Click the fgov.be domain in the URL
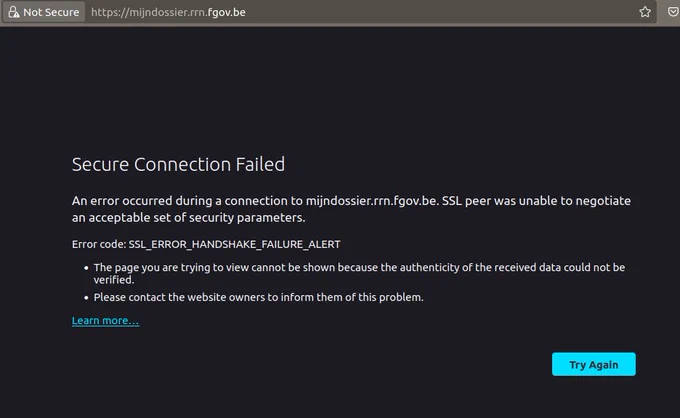Image resolution: width=680 pixels, height=418 pixels. pyautogui.click(x=226, y=12)
